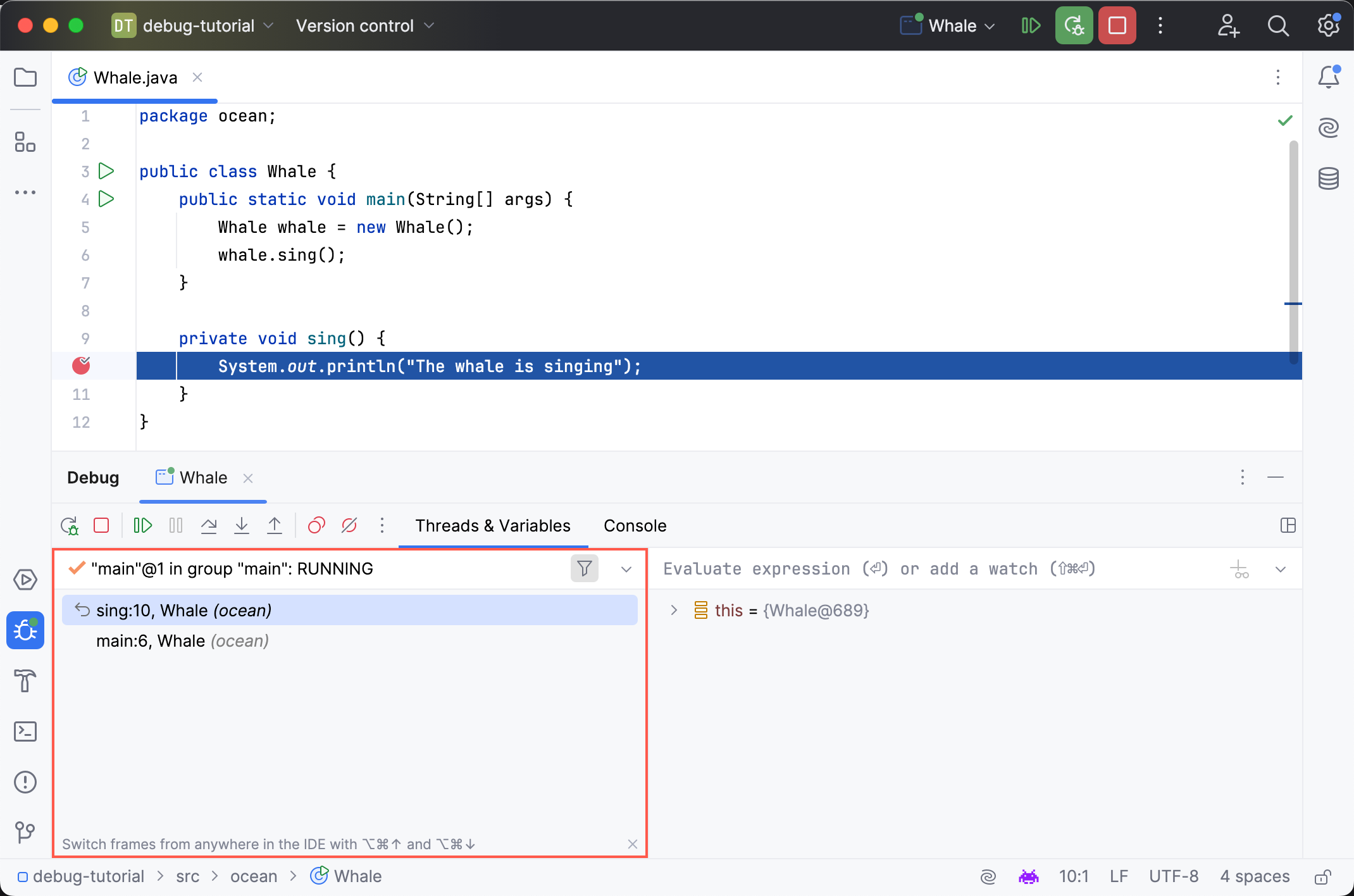
Task: Toggle the breakpoint on line 10
Action: pos(81,366)
